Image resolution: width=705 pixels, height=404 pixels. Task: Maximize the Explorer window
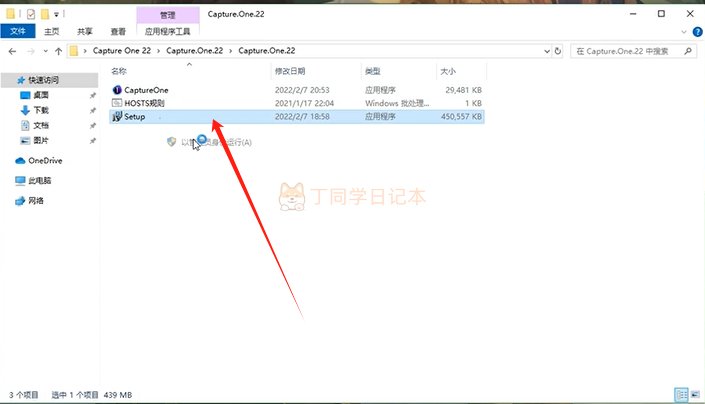(661, 13)
